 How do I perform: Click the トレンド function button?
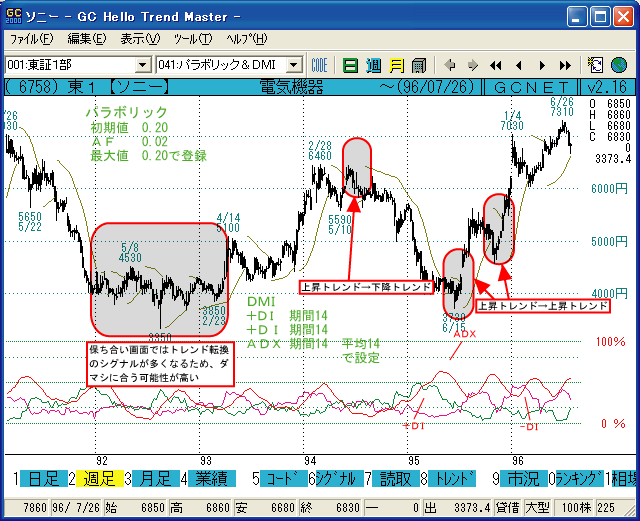[x=452, y=479]
